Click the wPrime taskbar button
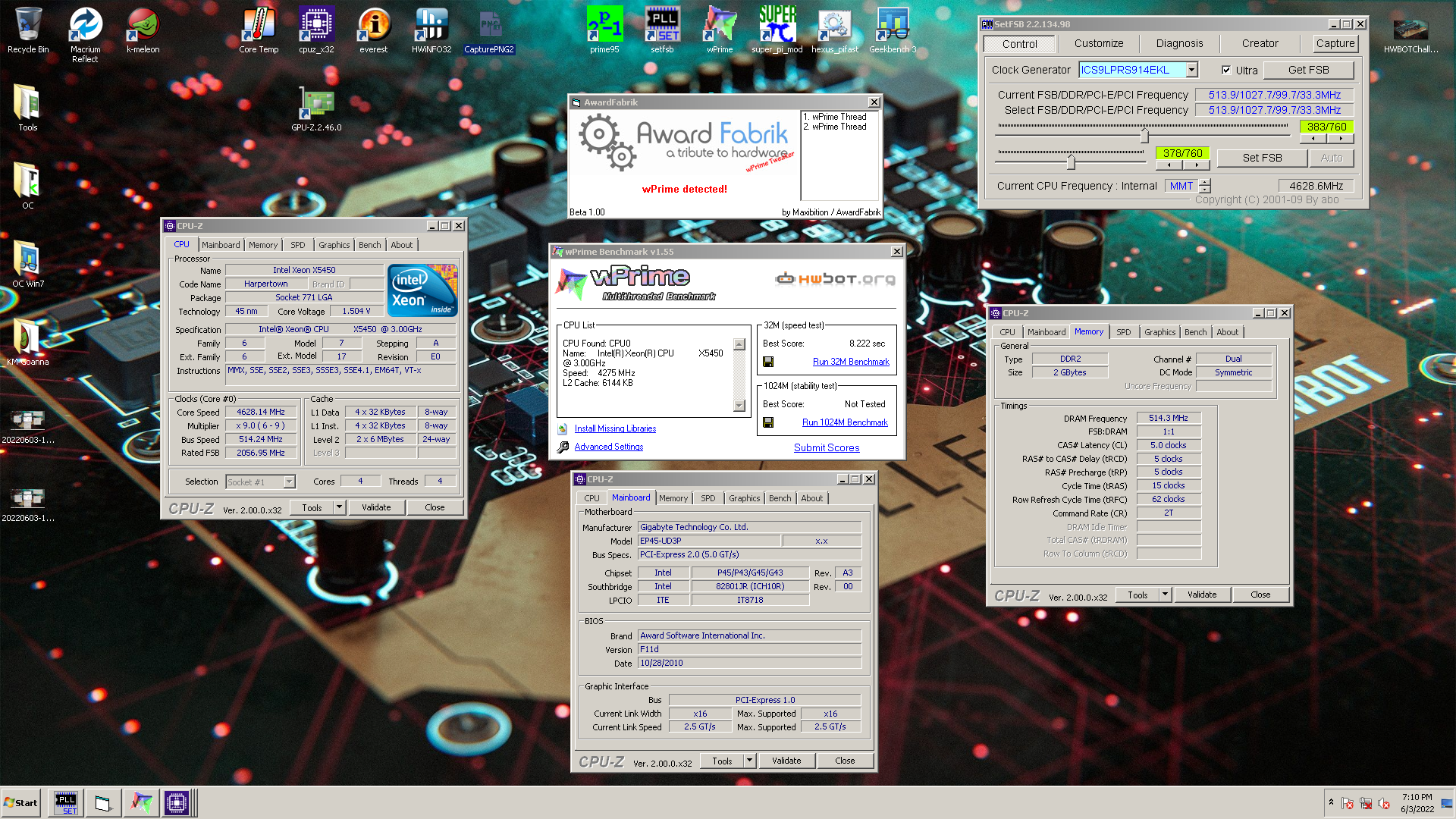The image size is (1456, 819). click(x=140, y=802)
